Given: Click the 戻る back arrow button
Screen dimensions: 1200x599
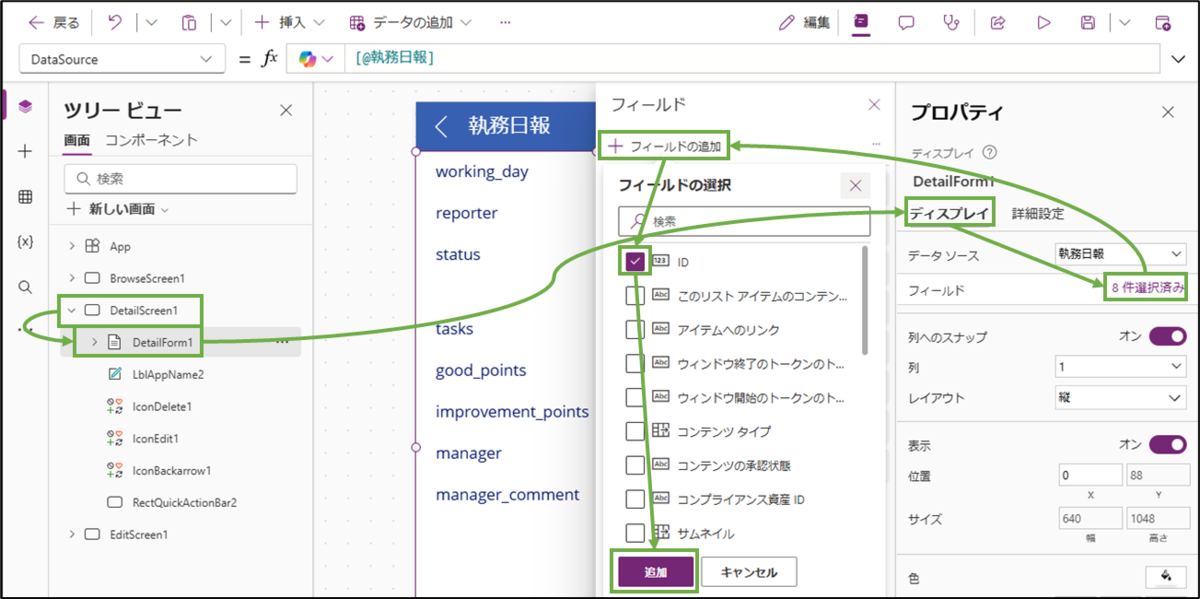Looking at the screenshot, I should tap(54, 22).
